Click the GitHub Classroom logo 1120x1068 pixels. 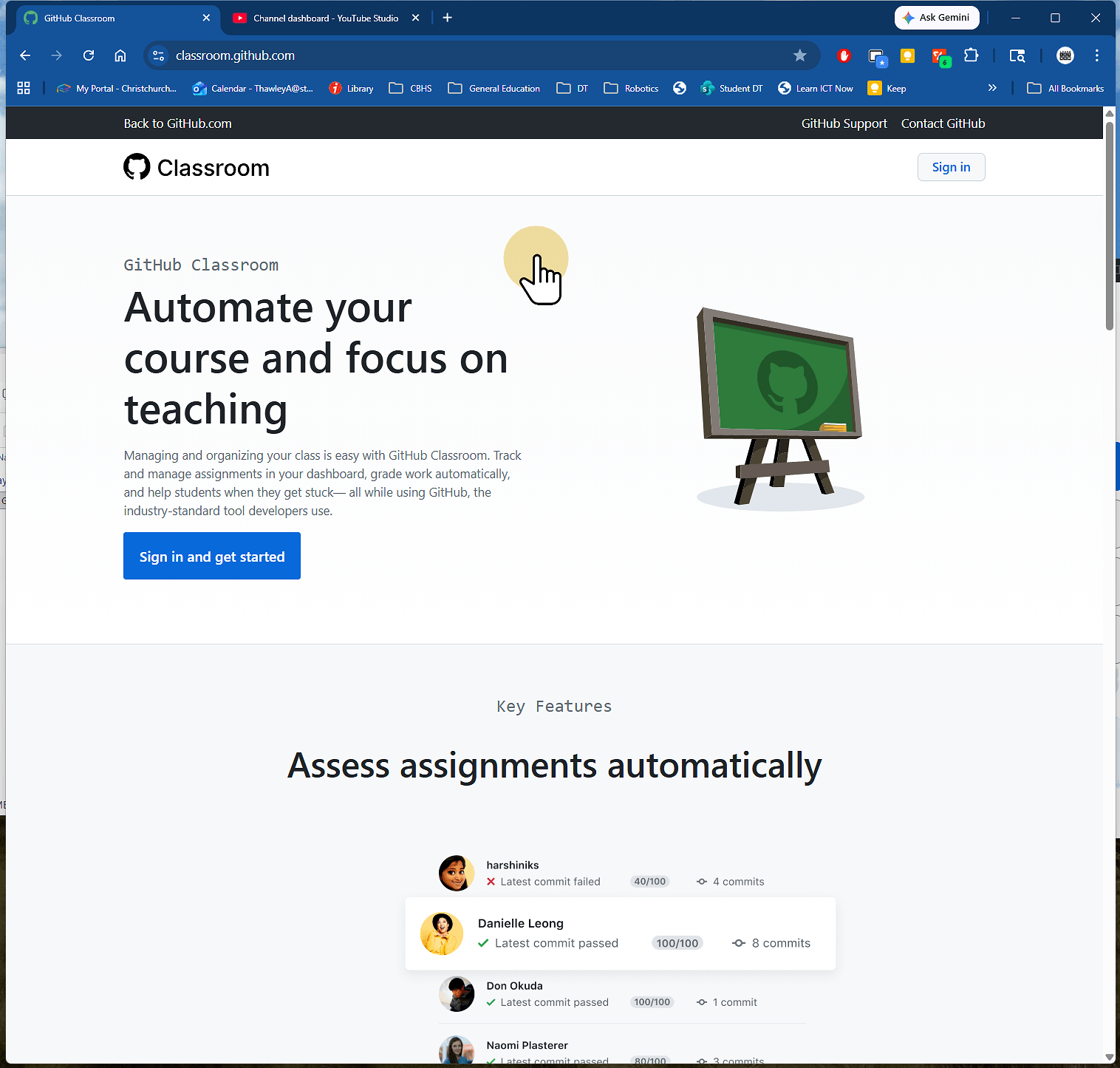(196, 167)
